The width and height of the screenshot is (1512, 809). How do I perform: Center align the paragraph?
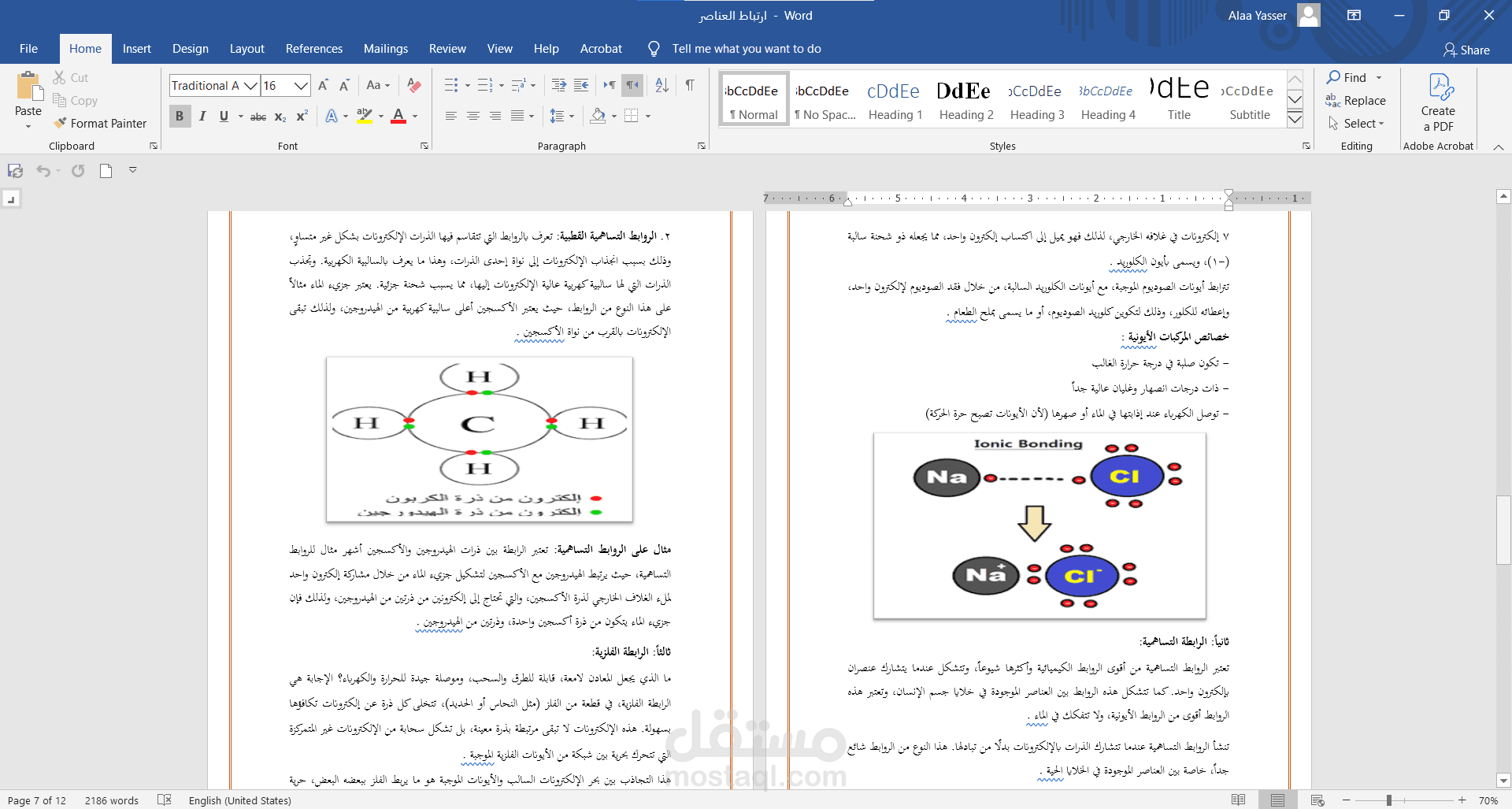click(x=473, y=117)
